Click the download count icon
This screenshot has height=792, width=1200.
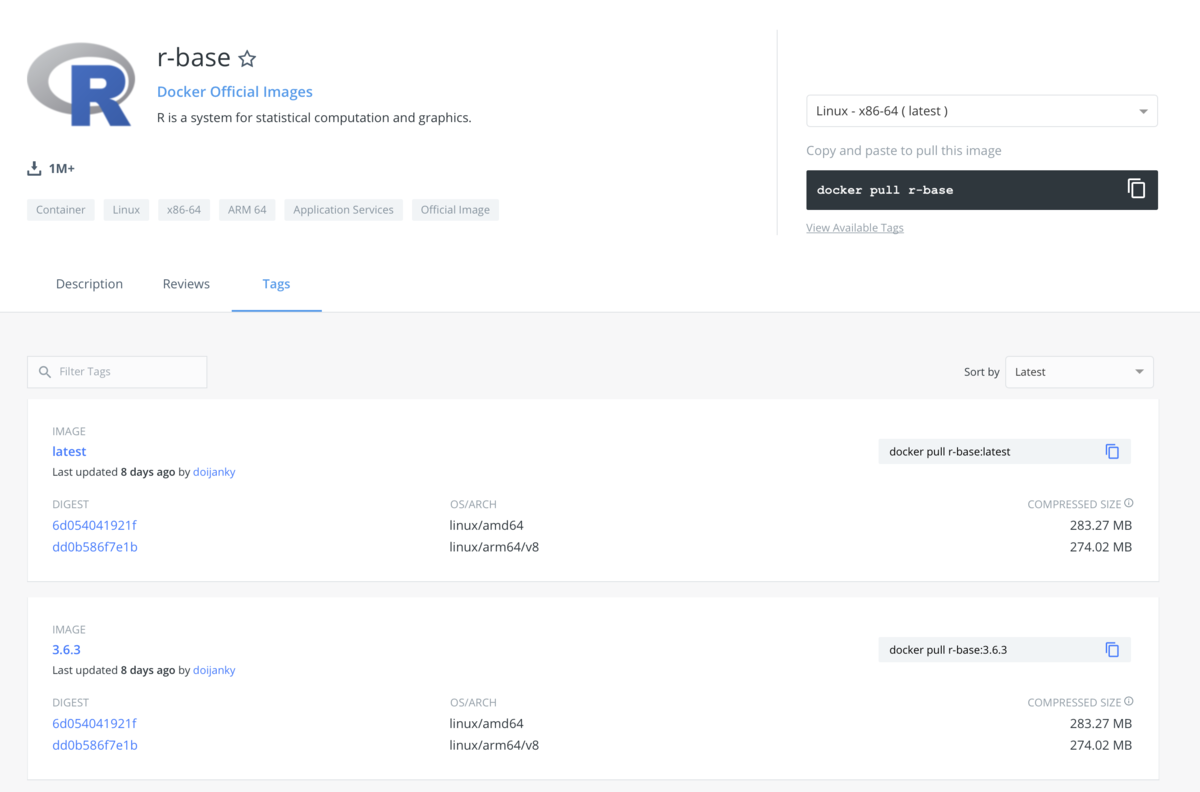pos(35,168)
